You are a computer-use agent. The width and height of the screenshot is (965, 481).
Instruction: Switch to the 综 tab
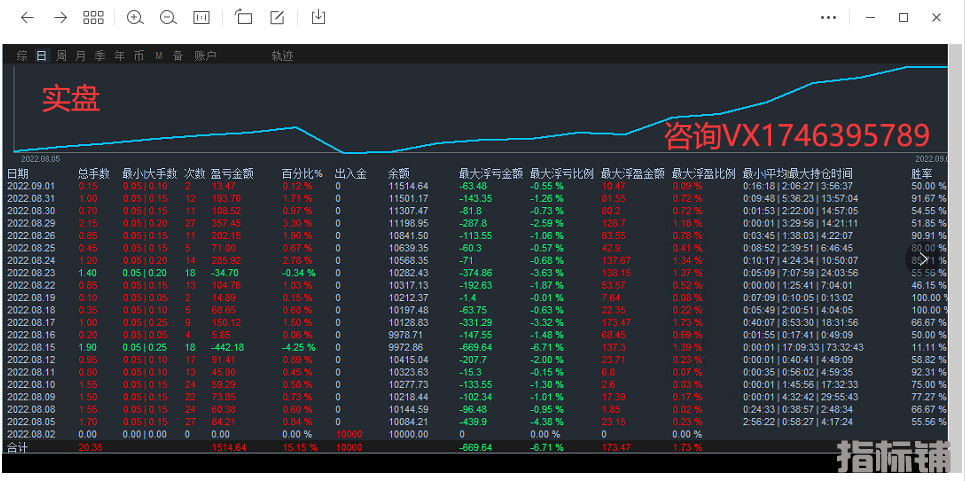22,56
